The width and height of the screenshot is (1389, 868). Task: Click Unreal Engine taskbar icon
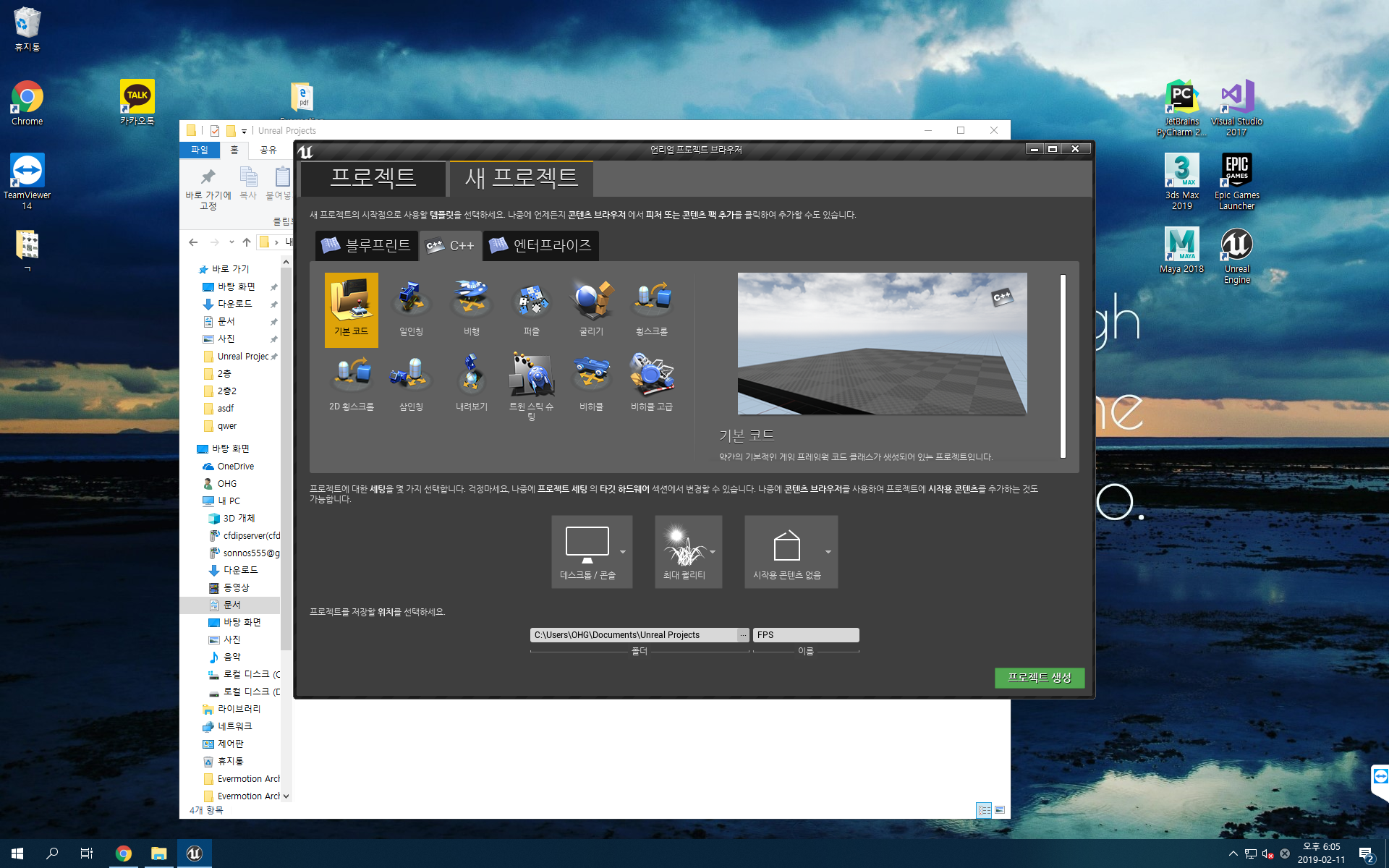point(194,854)
